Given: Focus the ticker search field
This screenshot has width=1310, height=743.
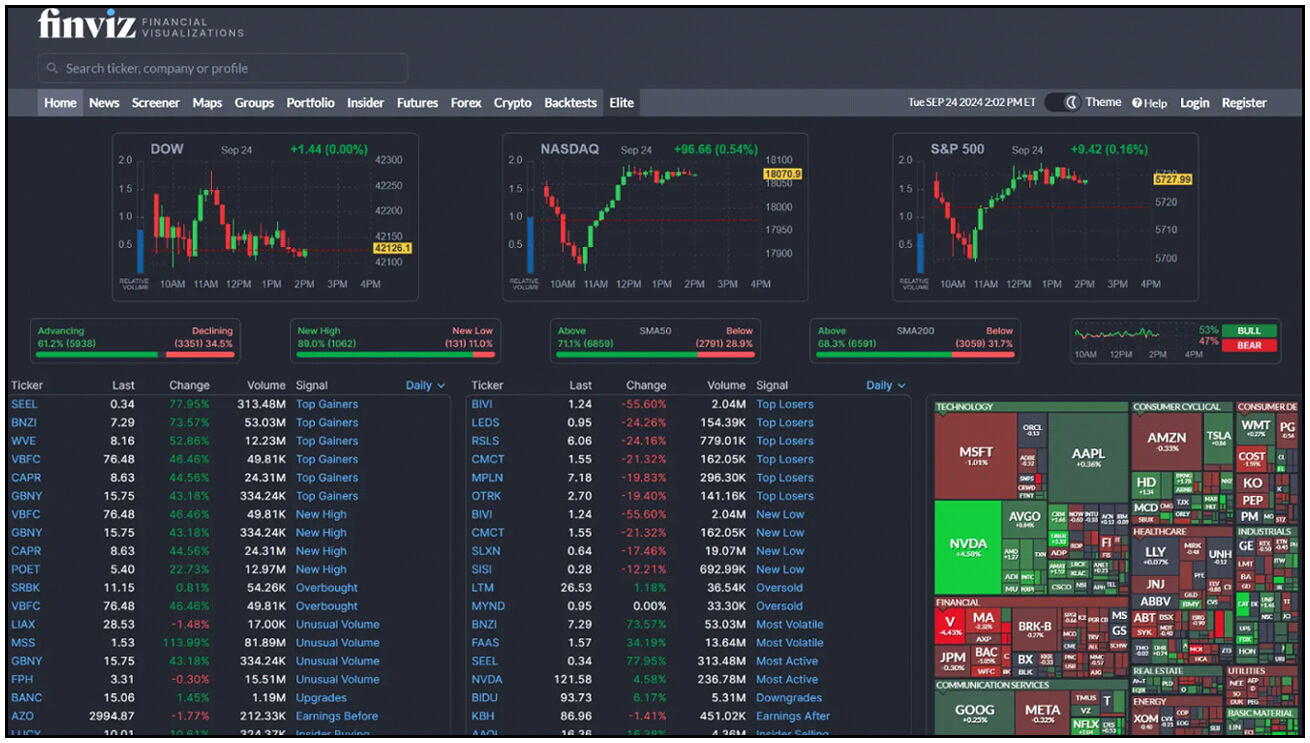Looking at the screenshot, I should point(223,68).
